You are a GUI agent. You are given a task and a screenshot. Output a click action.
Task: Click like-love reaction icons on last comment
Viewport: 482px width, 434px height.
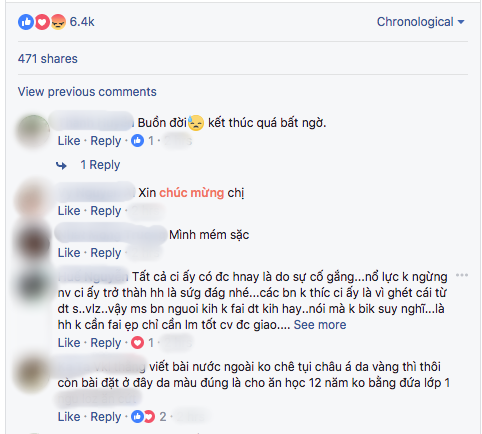click(x=143, y=416)
